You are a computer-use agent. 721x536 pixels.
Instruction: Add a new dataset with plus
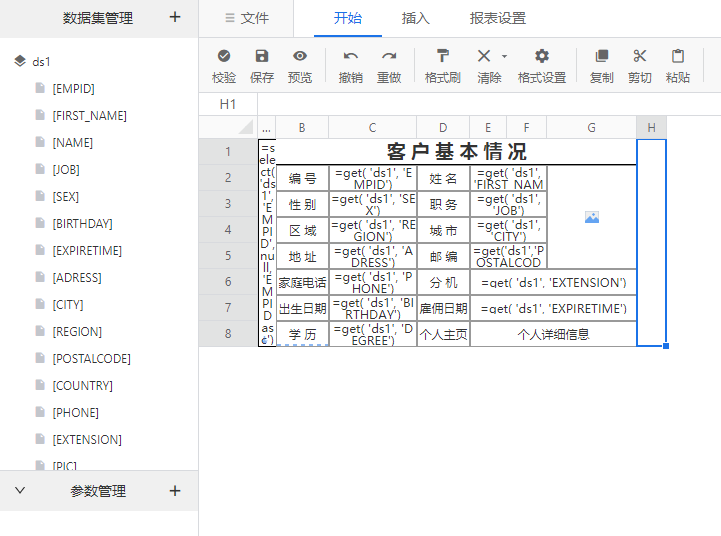point(175,17)
